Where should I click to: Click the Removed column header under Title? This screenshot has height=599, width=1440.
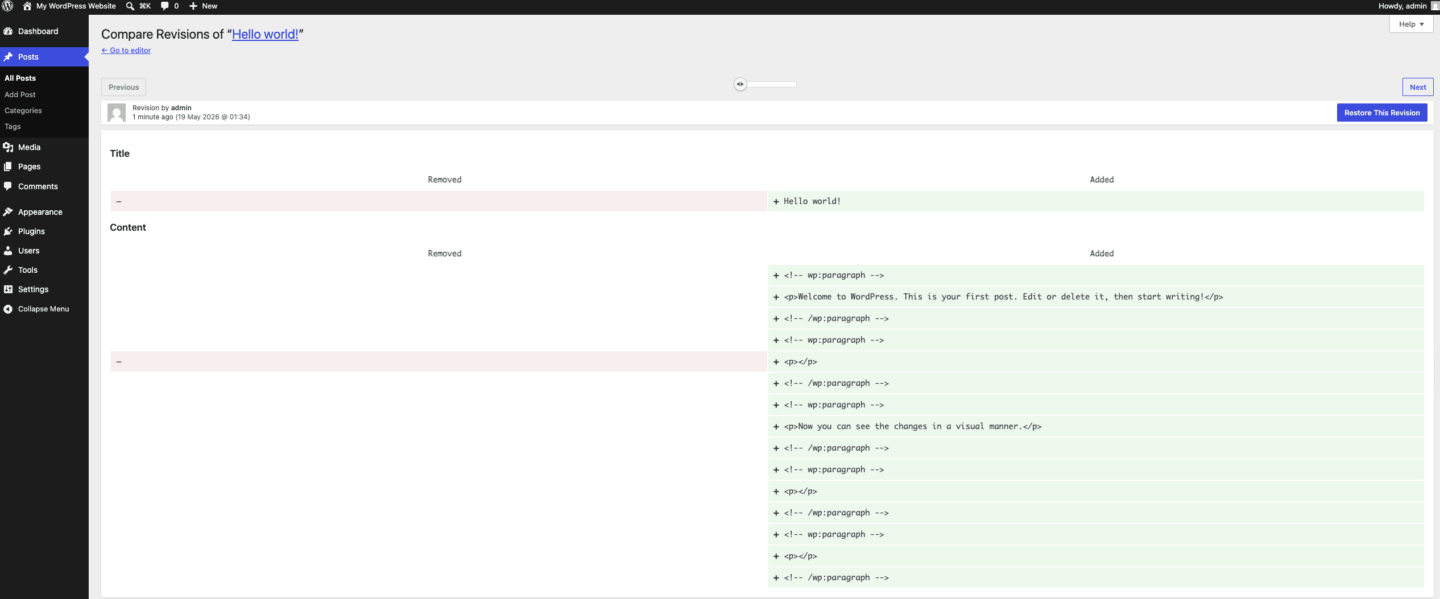click(x=444, y=180)
